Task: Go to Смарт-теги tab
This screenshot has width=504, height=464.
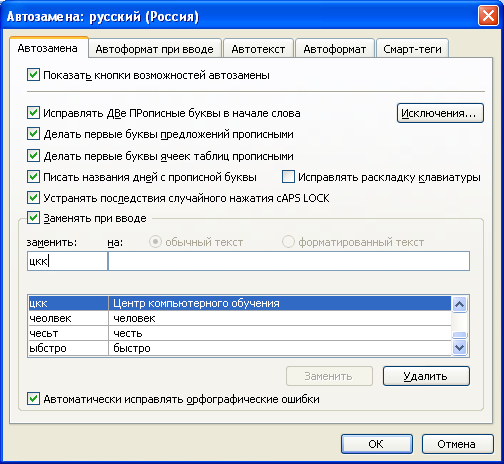Action: tap(412, 49)
